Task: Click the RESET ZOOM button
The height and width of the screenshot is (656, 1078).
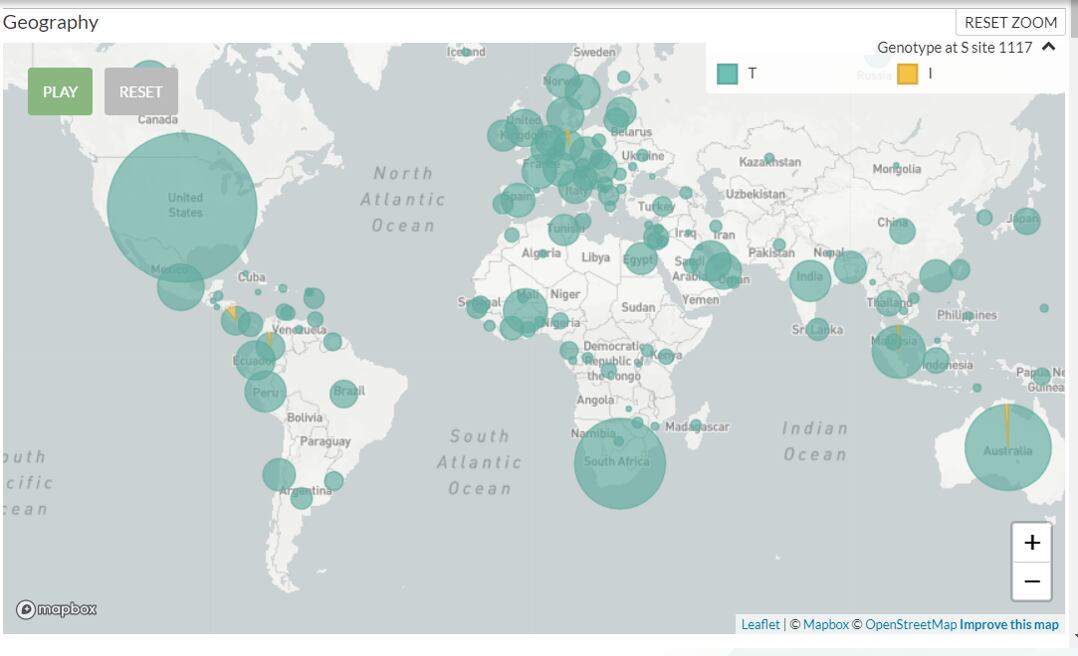Action: 1010,22
